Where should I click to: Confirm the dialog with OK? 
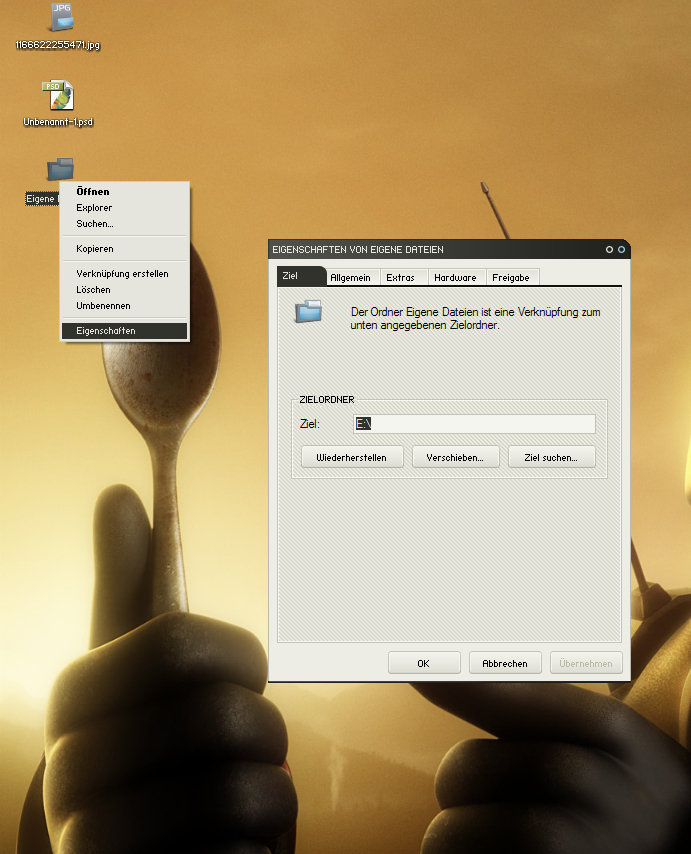[x=424, y=663]
